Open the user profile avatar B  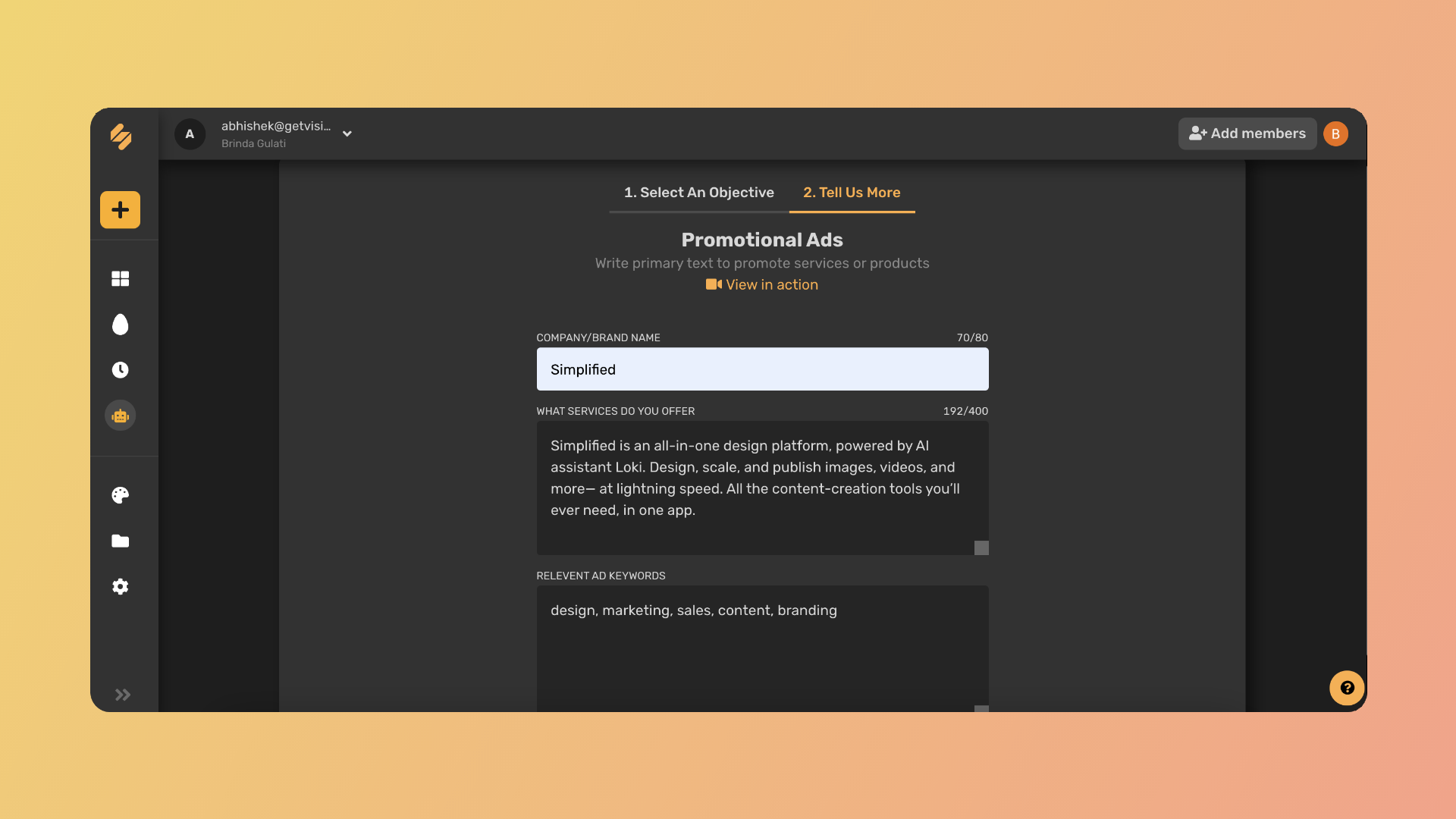click(1335, 133)
